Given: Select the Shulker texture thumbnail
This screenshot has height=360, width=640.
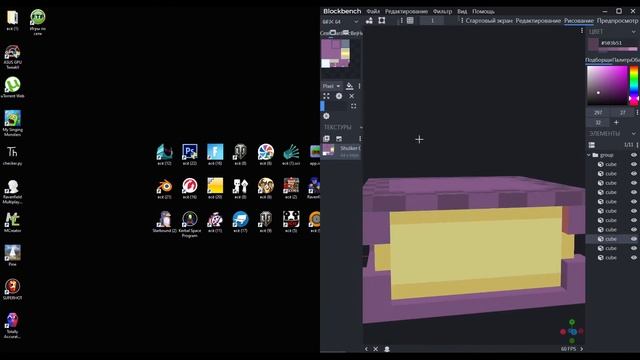Looking at the screenshot, I should tap(329, 150).
